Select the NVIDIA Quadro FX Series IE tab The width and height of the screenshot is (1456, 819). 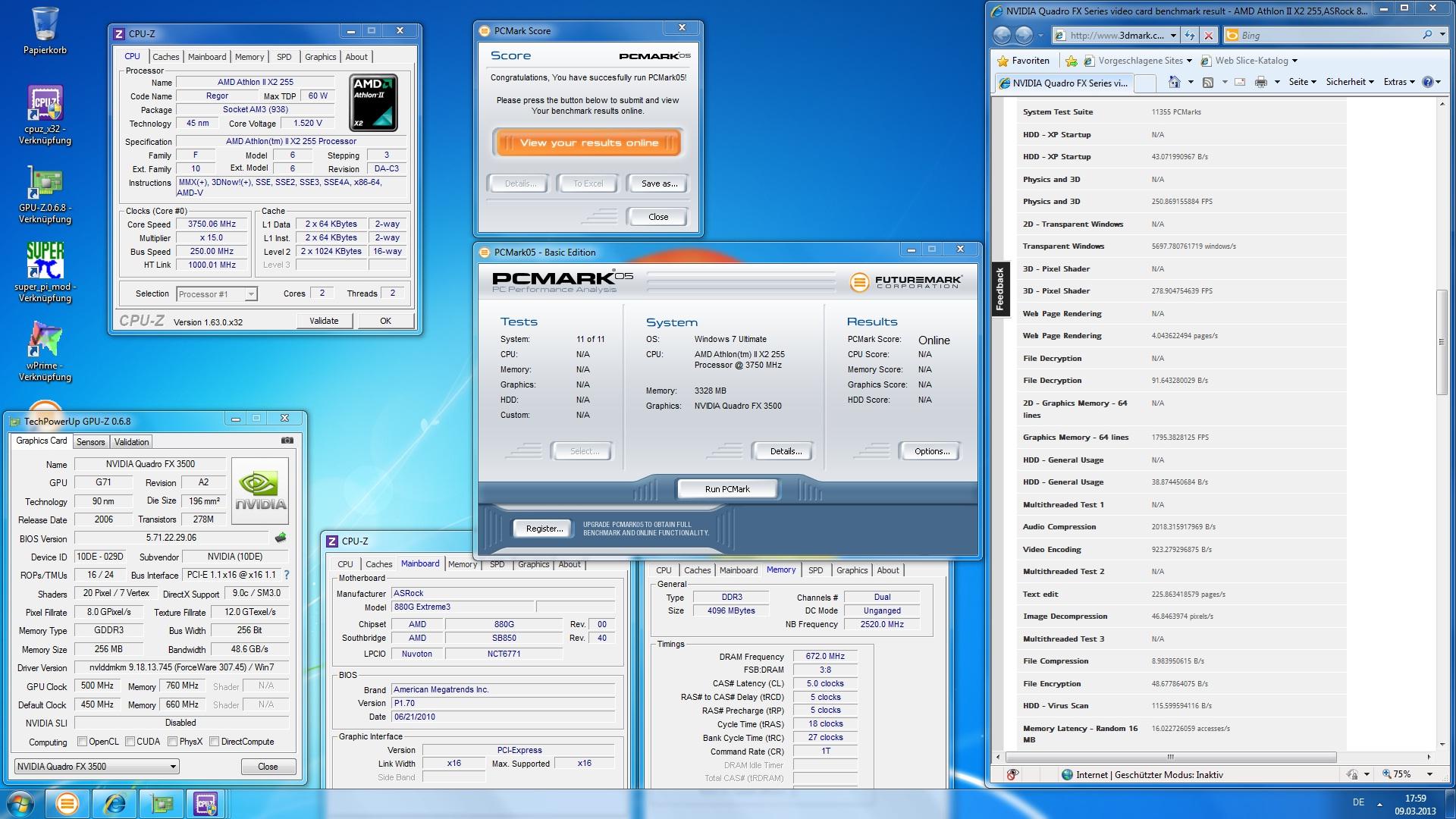pos(1064,83)
